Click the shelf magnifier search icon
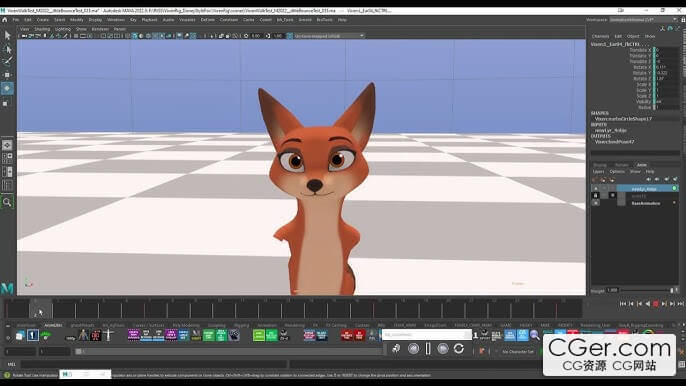The height and width of the screenshot is (386, 686). [535, 336]
